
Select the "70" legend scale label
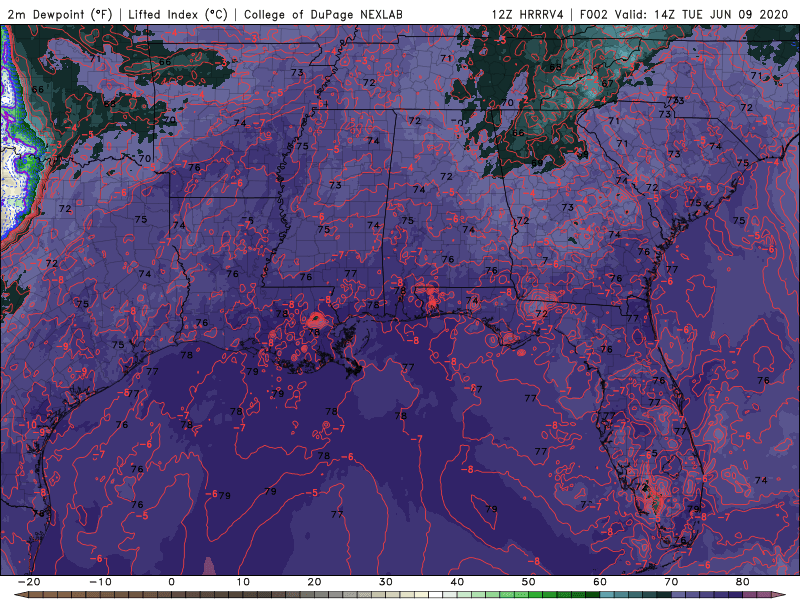click(671, 582)
